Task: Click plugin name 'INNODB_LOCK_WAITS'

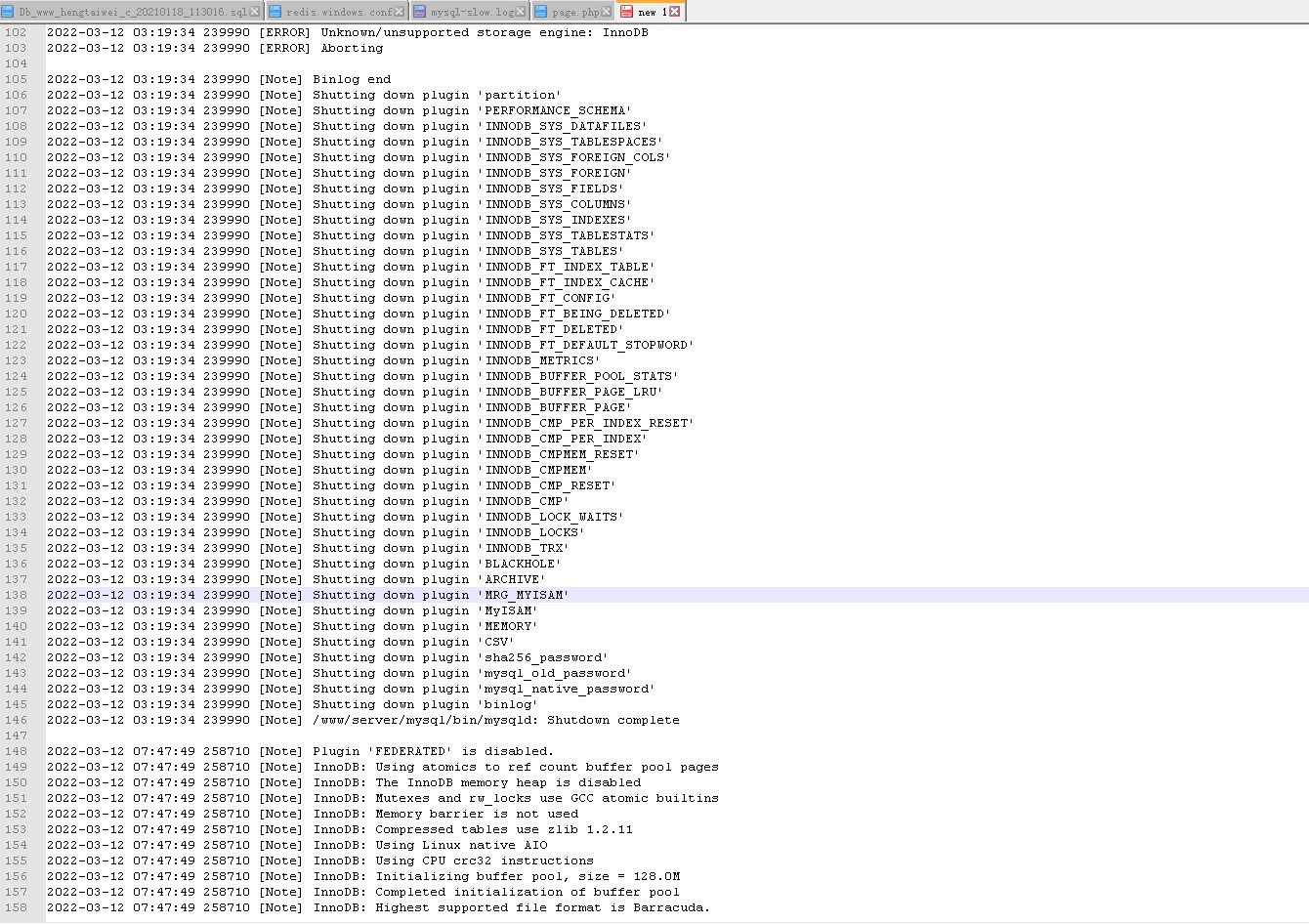Action: click(551, 517)
